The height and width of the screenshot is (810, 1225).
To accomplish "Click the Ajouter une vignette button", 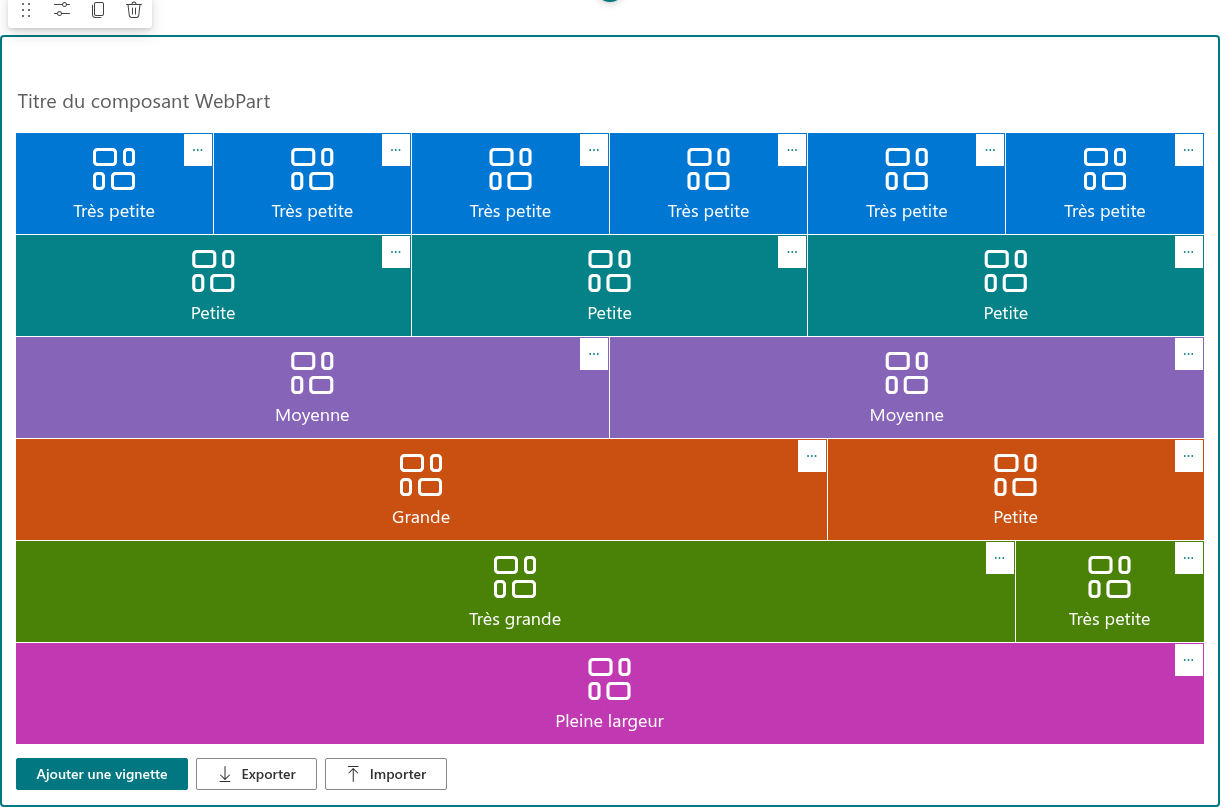I will (x=102, y=774).
